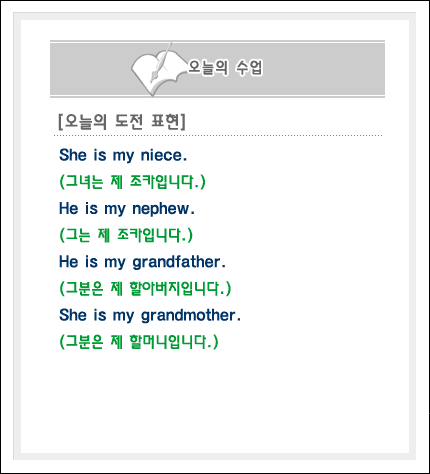Screen dimensions: 430x474
Task: Click the quill pen tip on the book
Action: 153,78
